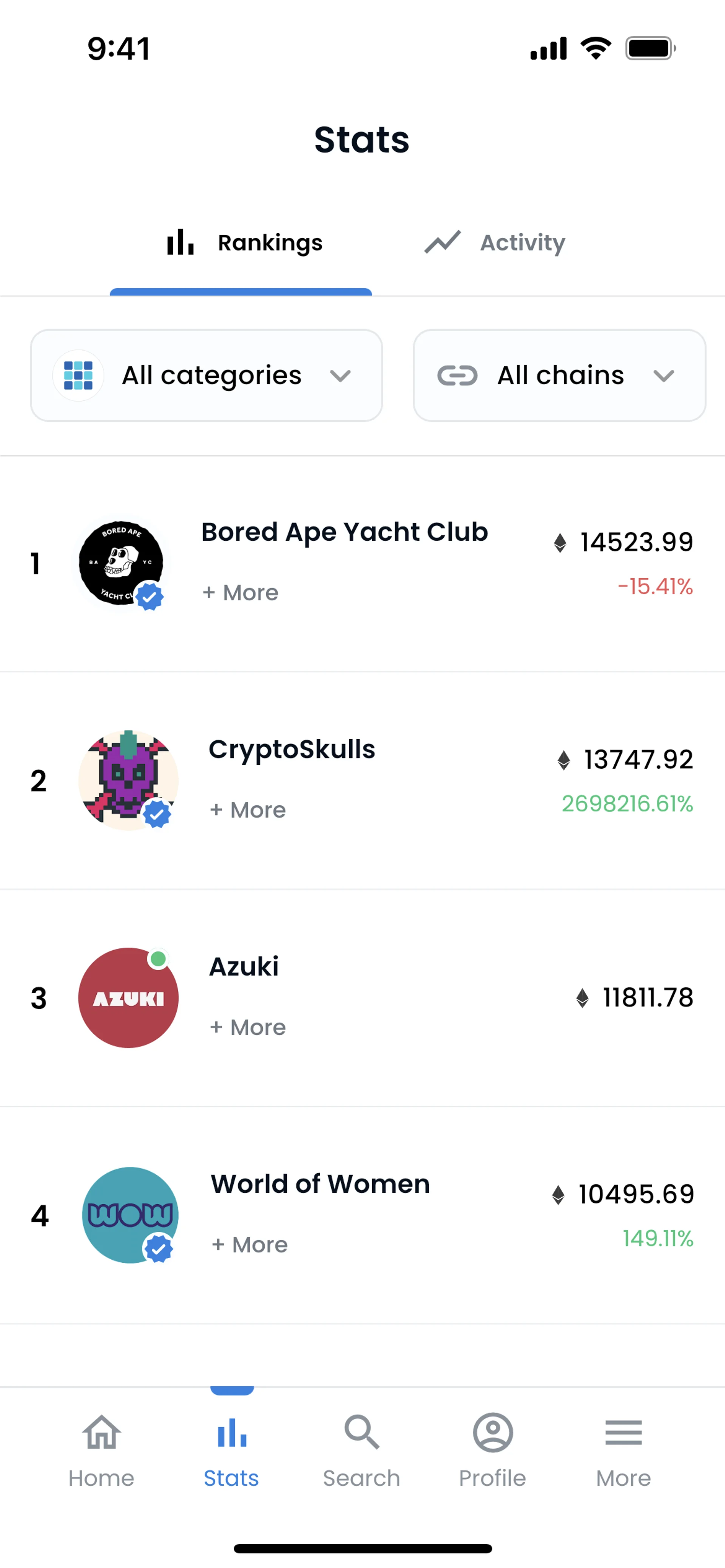This screenshot has width=725, height=1568.
Task: Tap the CryptoSkulls pixel skull avatar
Action: click(x=128, y=780)
